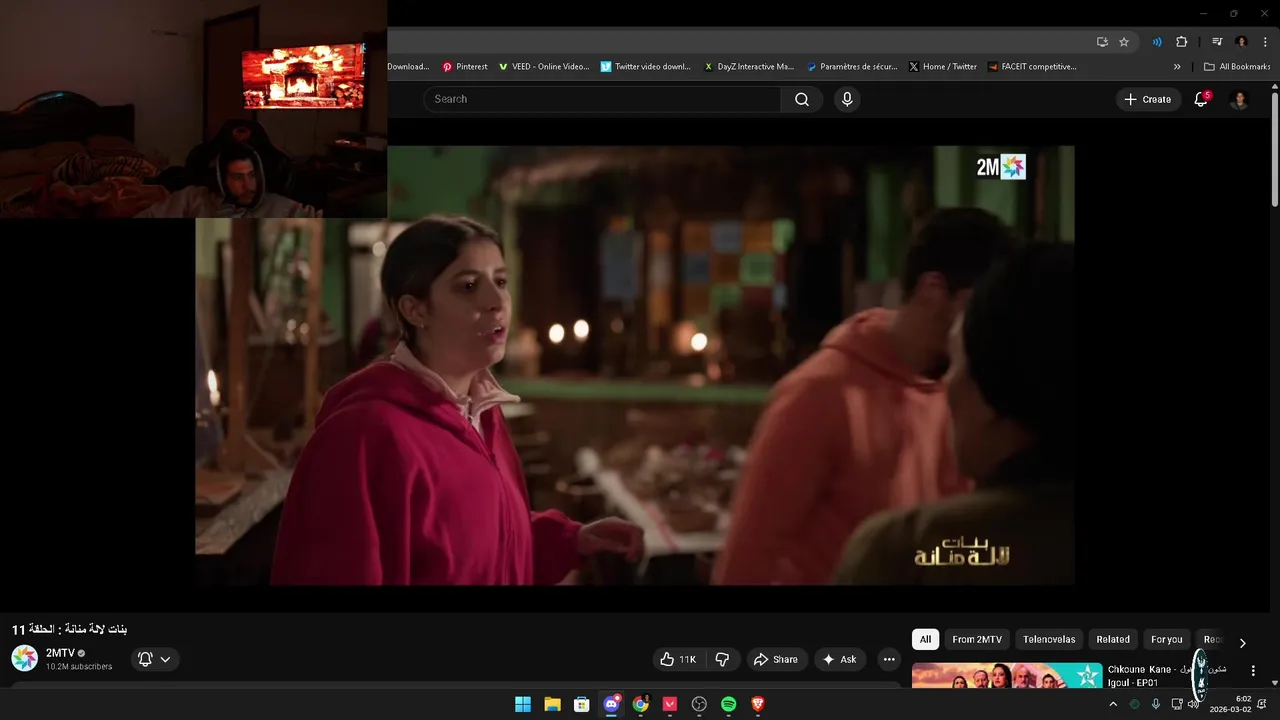The width and height of the screenshot is (1280, 720).
Task: Open Twitter video downloader bookmark
Action: click(646, 67)
